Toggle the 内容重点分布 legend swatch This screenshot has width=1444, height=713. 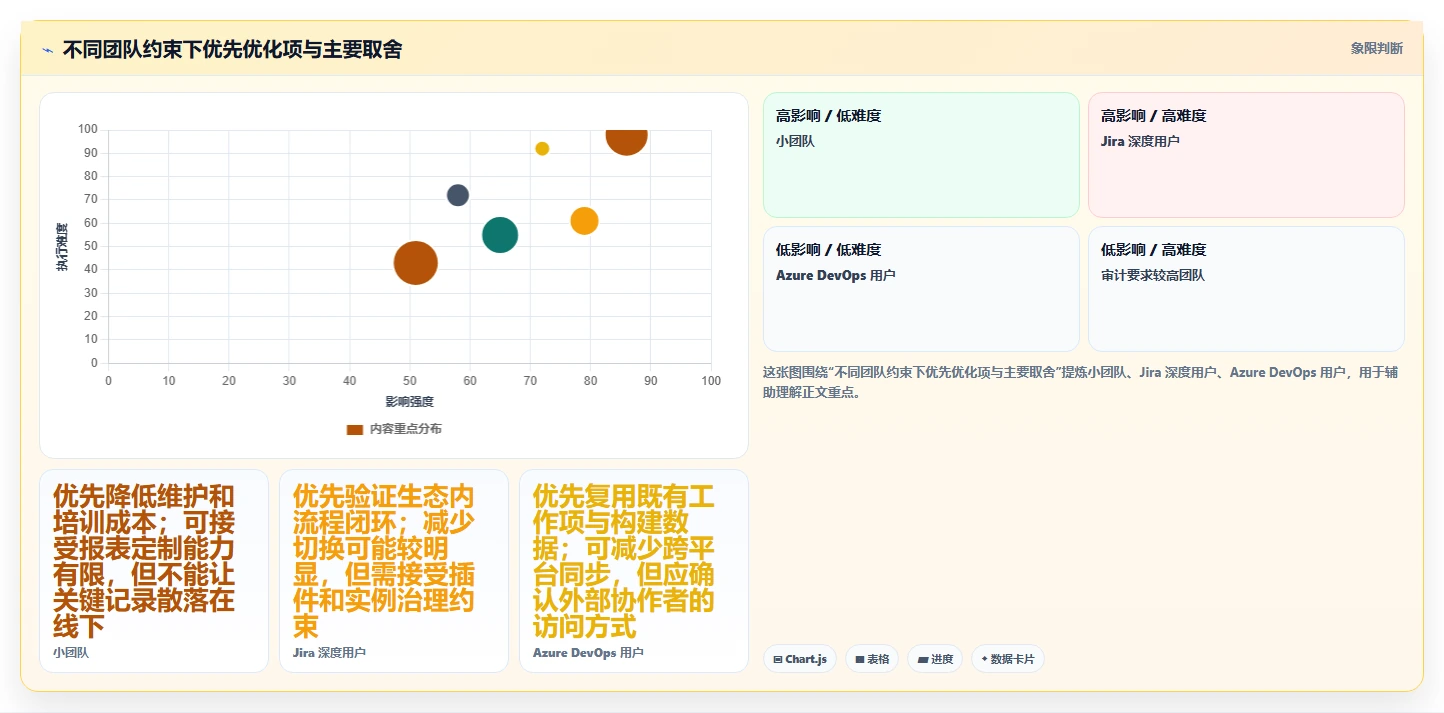click(x=355, y=429)
